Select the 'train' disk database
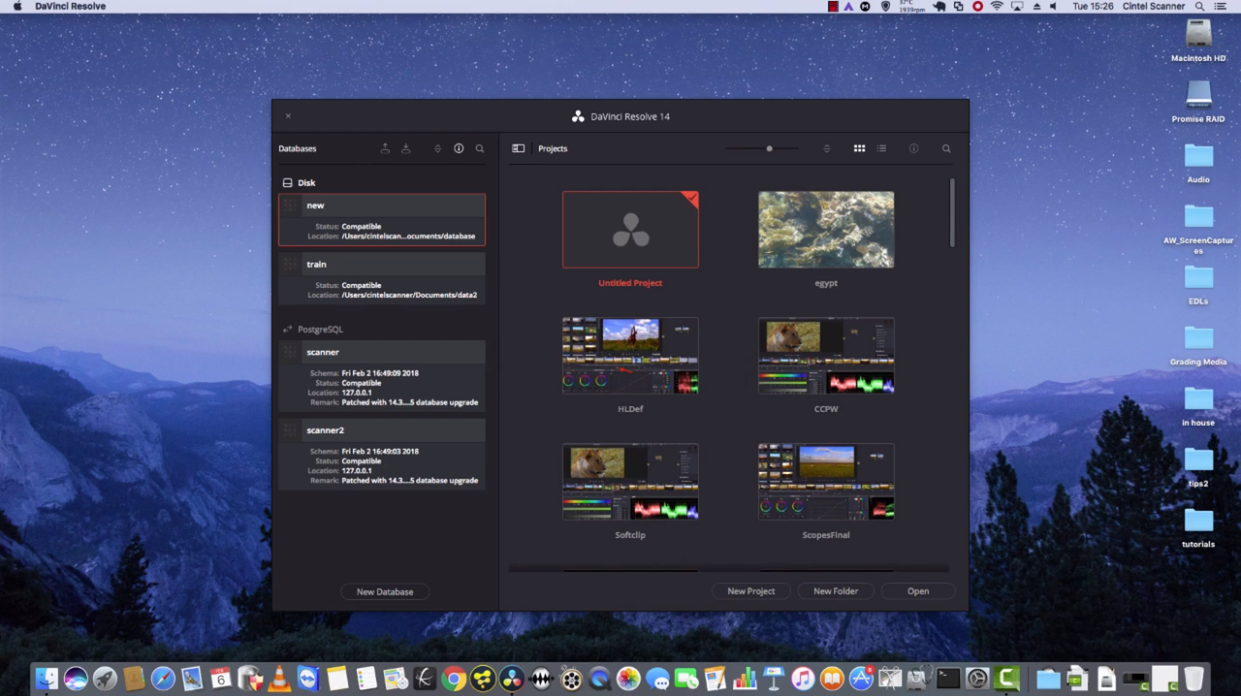The image size is (1241, 696). (x=382, y=278)
